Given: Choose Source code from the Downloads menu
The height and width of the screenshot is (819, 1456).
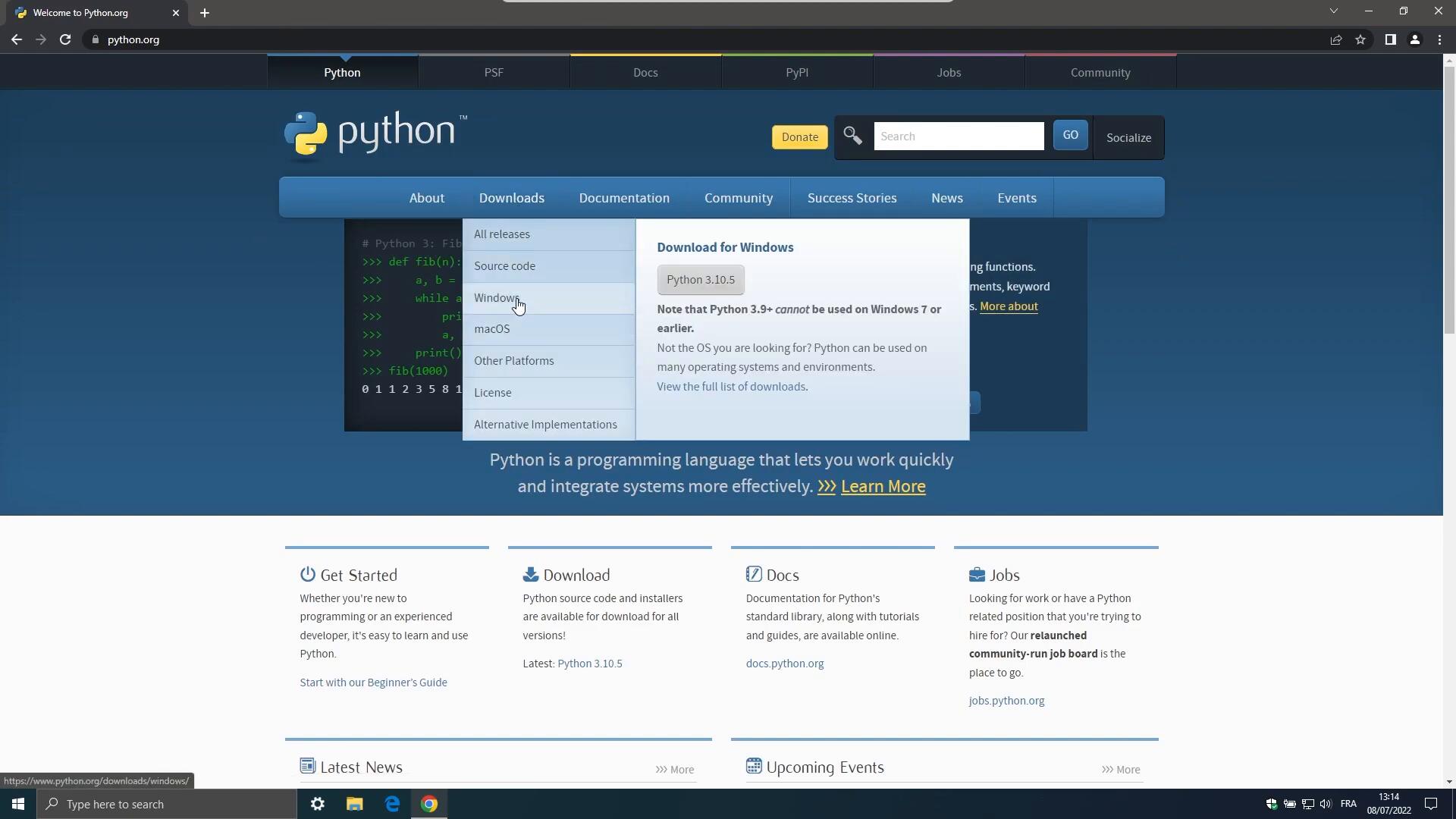Looking at the screenshot, I should (504, 266).
